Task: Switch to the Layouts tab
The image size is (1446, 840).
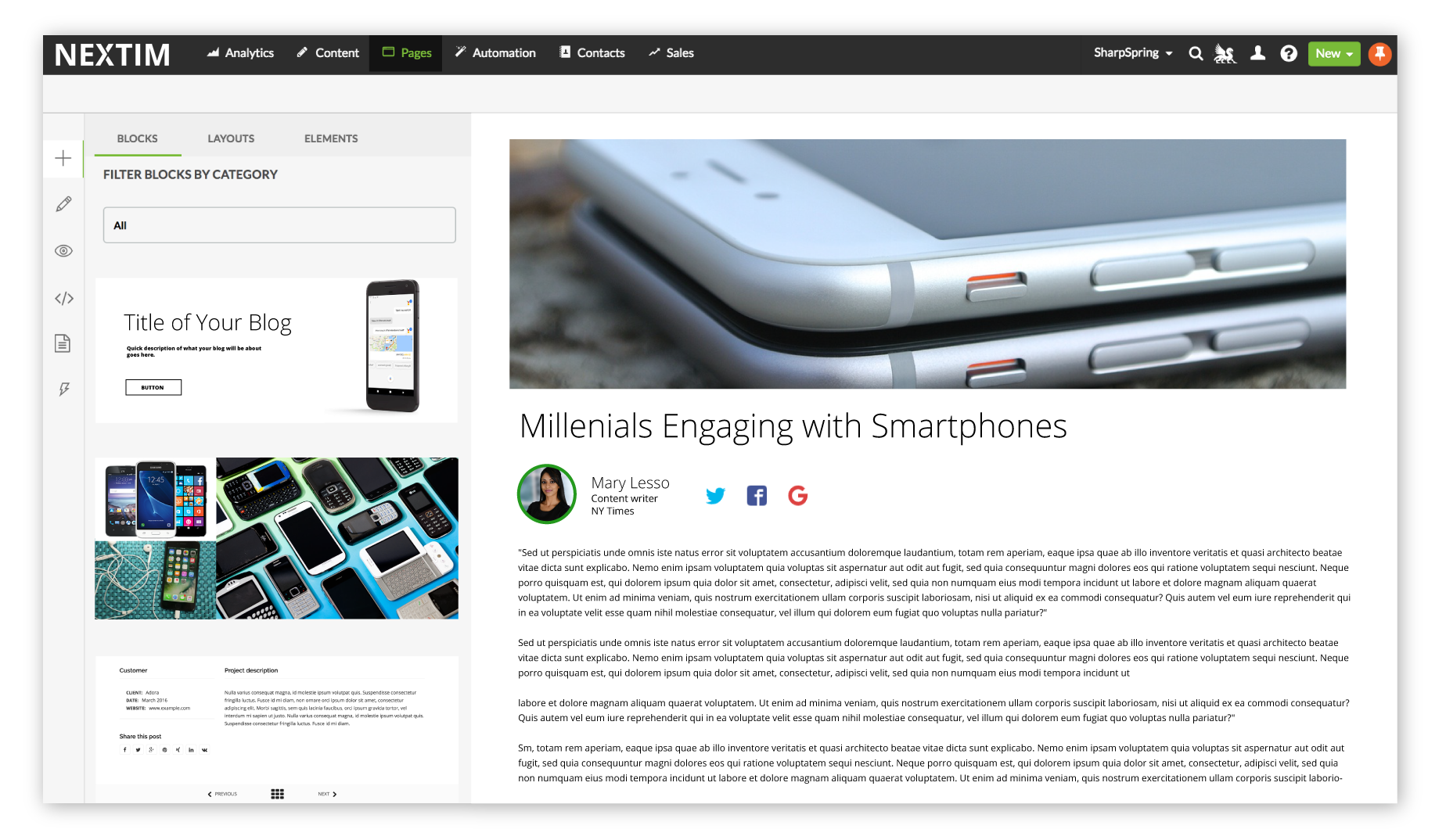Action: point(231,138)
